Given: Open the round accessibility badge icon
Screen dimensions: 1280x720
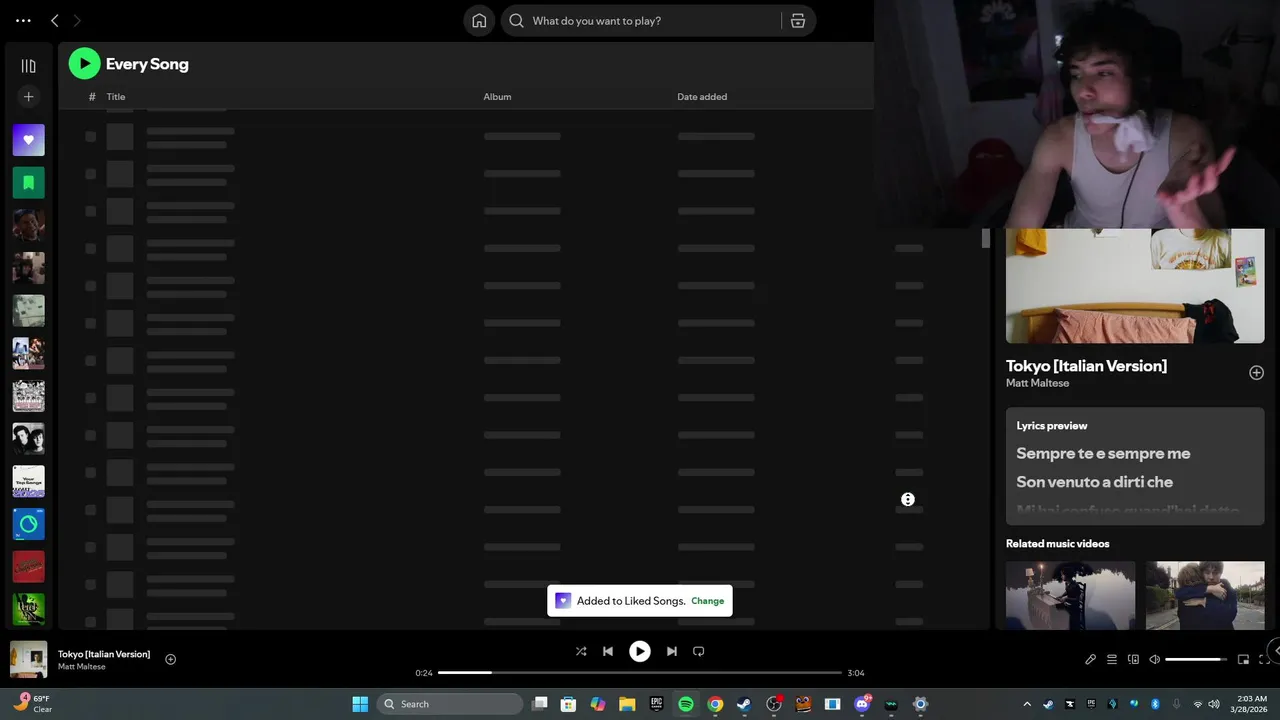Looking at the screenshot, I should pos(908,499).
